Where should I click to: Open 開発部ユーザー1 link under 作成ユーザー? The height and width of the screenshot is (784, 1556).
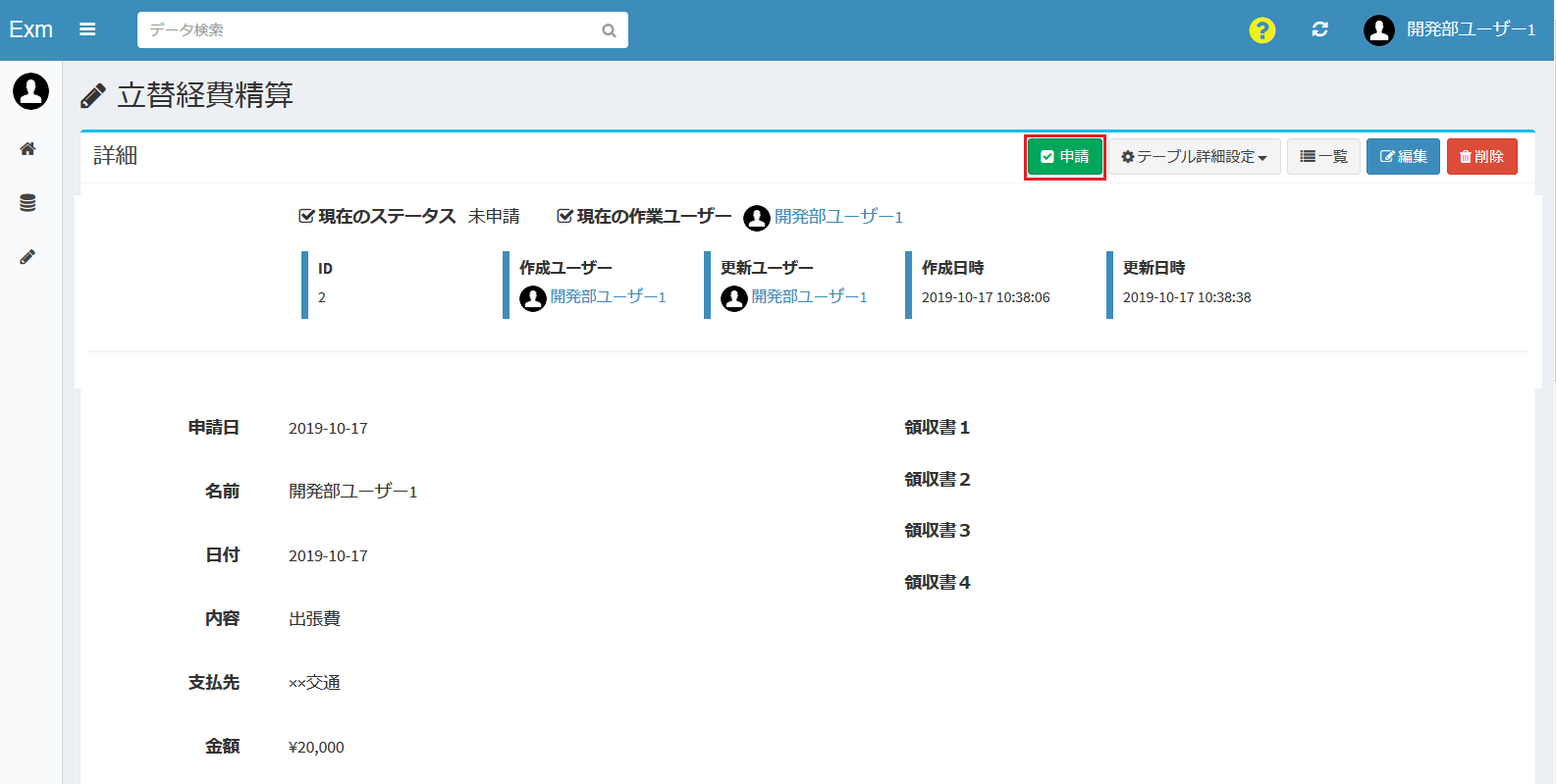pyautogui.click(x=608, y=297)
